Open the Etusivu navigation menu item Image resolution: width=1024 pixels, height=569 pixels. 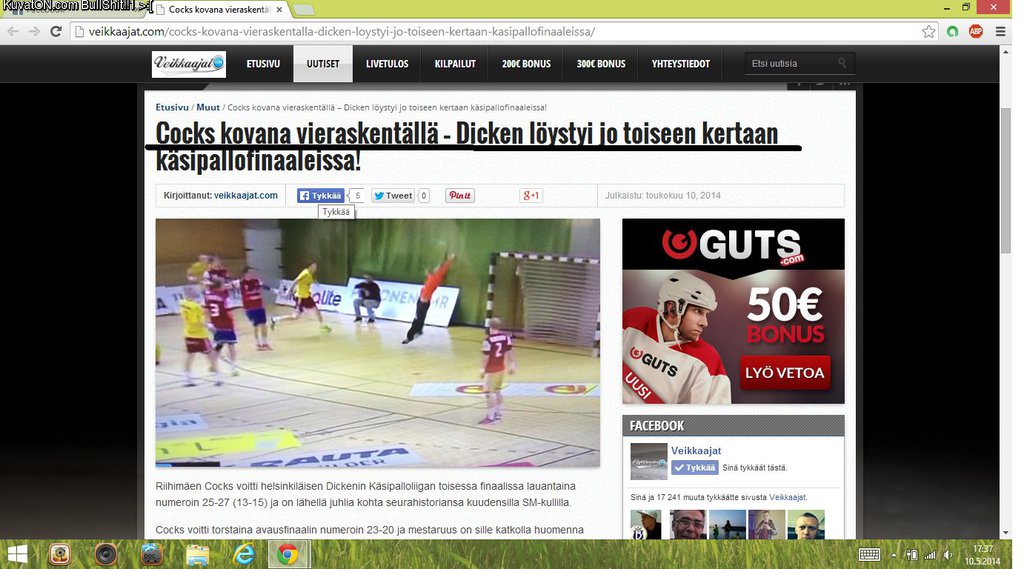click(x=263, y=64)
